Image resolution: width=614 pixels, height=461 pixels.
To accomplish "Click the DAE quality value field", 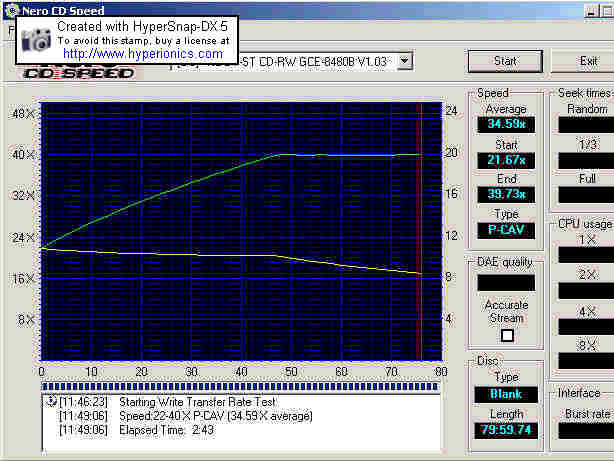I will 506,282.
